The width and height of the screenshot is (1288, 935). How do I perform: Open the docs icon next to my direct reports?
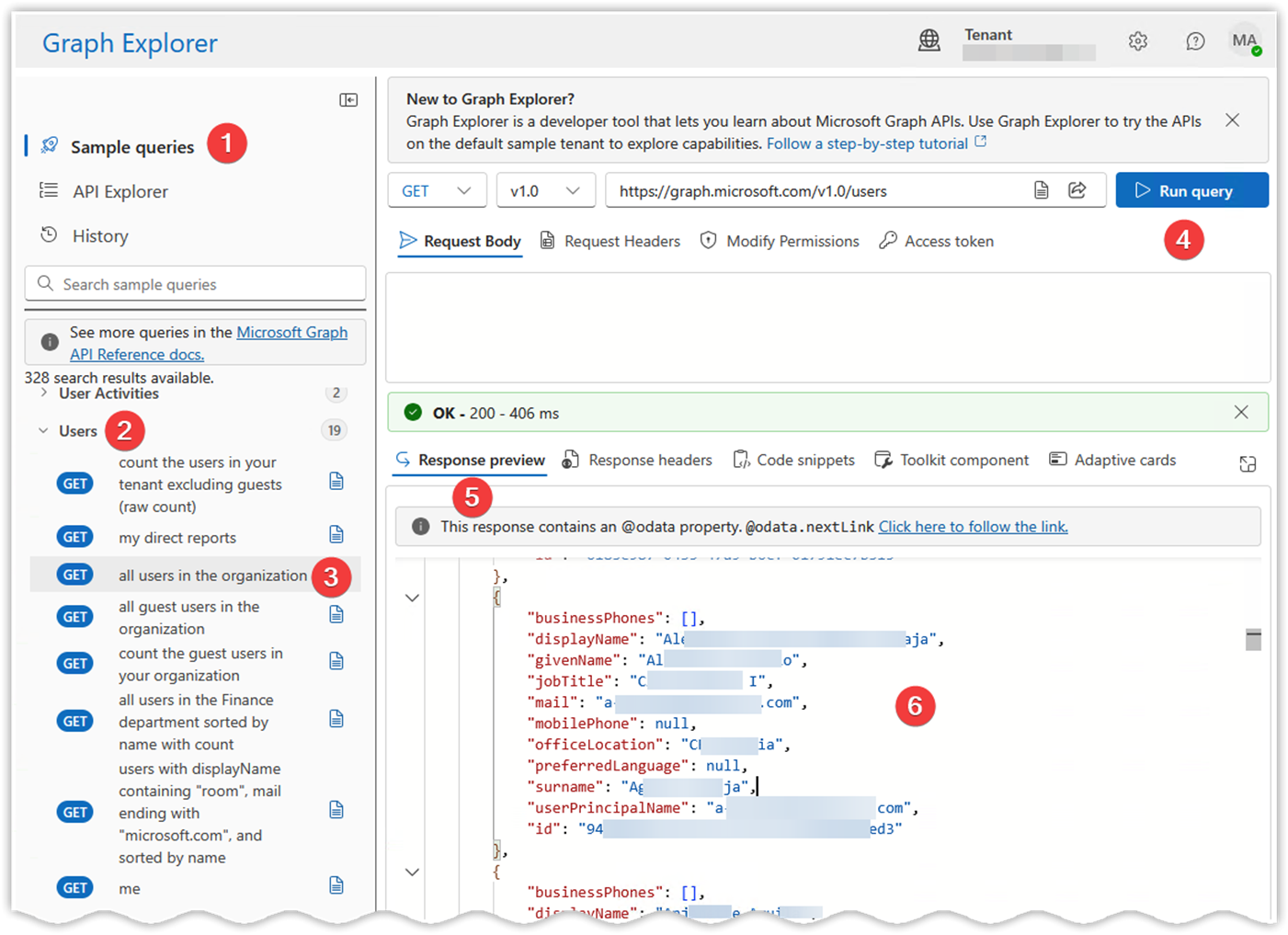click(336, 534)
